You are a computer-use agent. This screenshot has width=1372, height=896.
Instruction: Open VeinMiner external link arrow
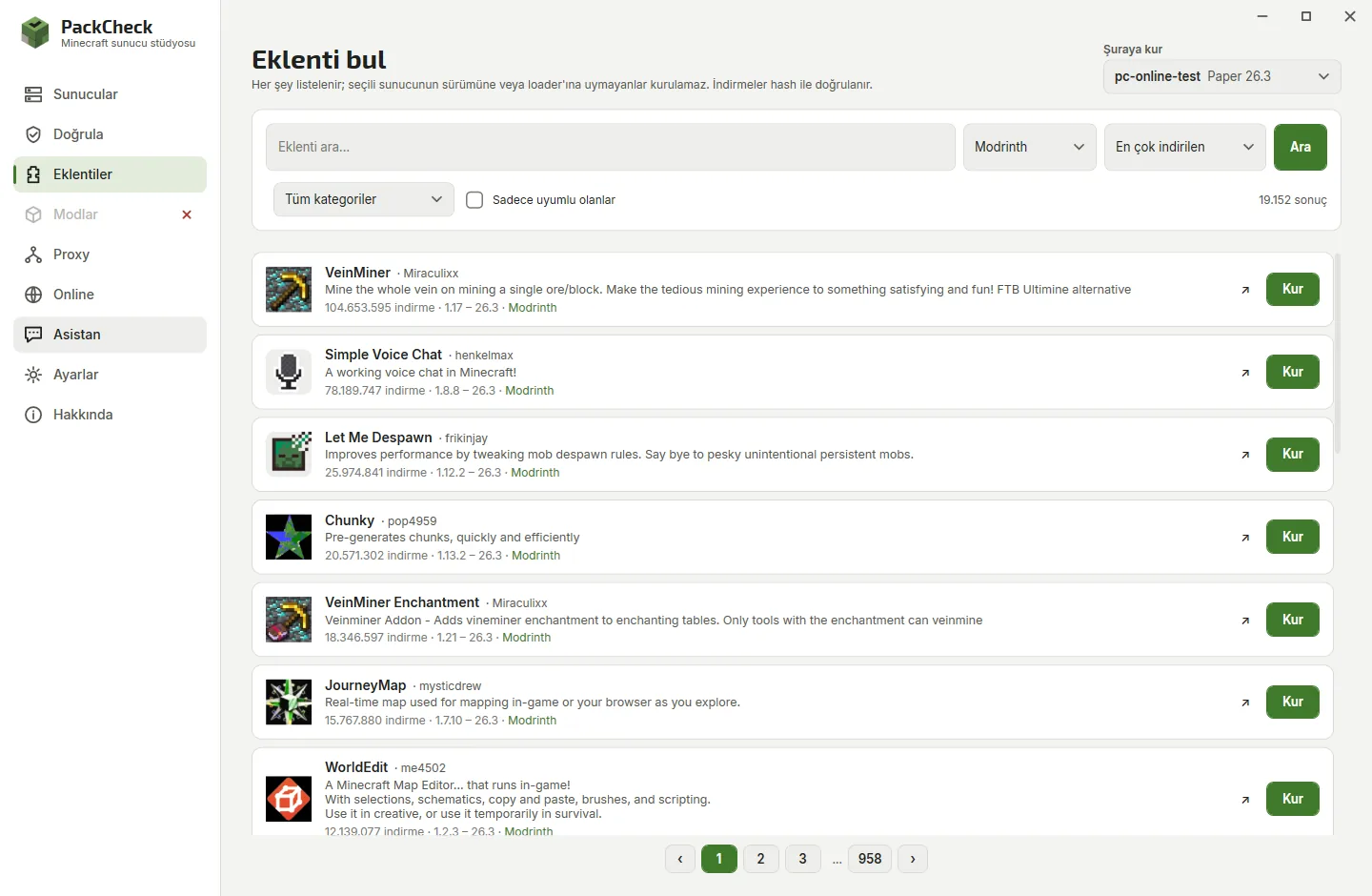pyautogui.click(x=1245, y=290)
